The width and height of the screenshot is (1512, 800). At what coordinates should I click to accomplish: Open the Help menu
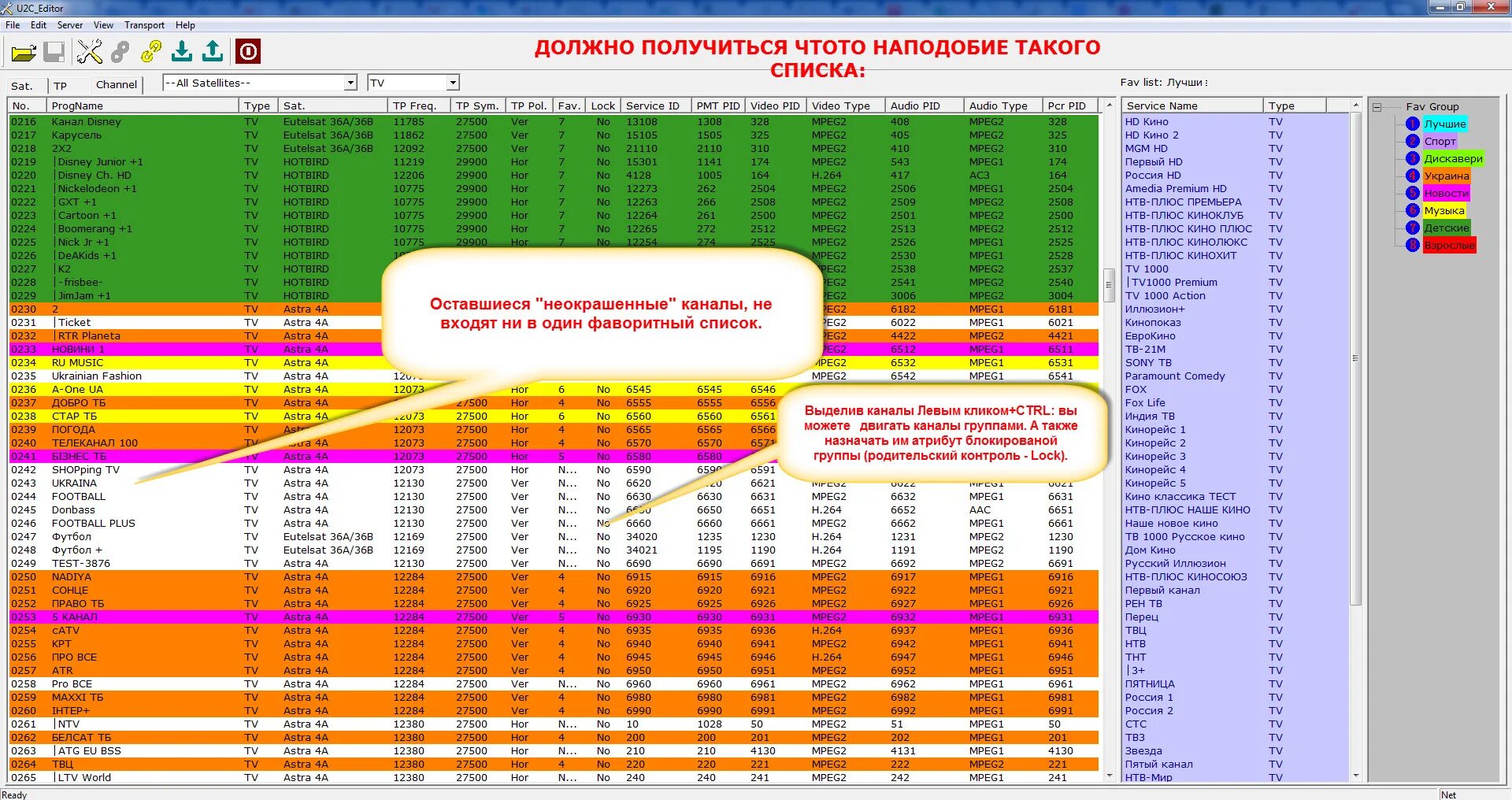coord(185,25)
